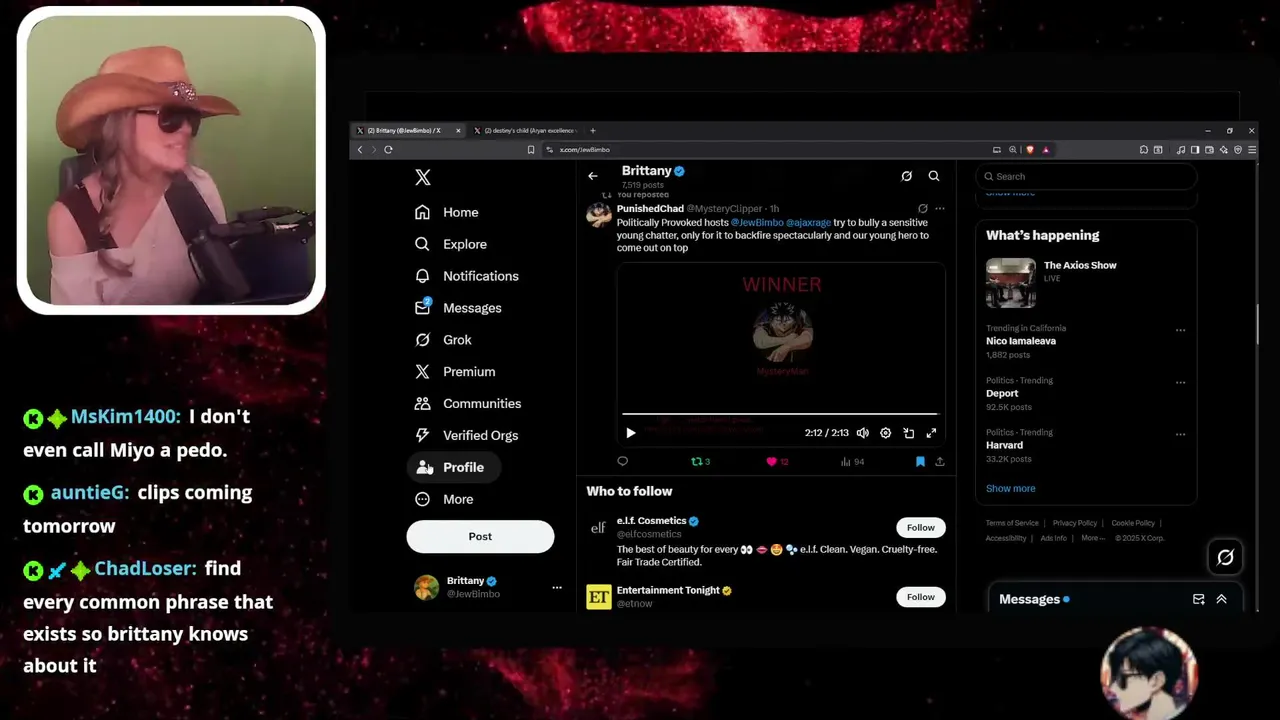Open options for Deport trend
This screenshot has height=720, width=1280.
(1181, 382)
